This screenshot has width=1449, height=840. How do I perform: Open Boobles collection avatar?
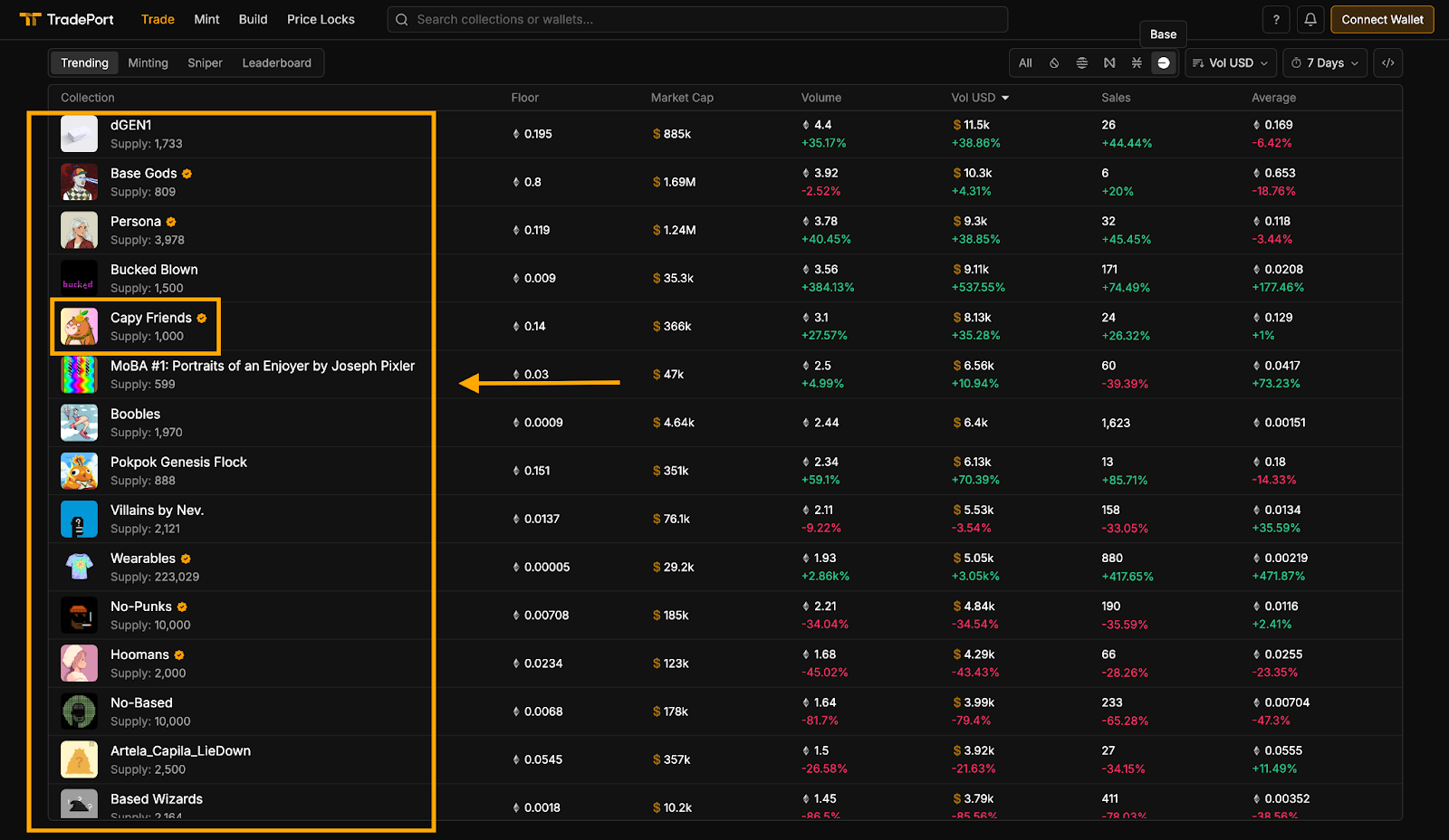pyautogui.click(x=79, y=423)
